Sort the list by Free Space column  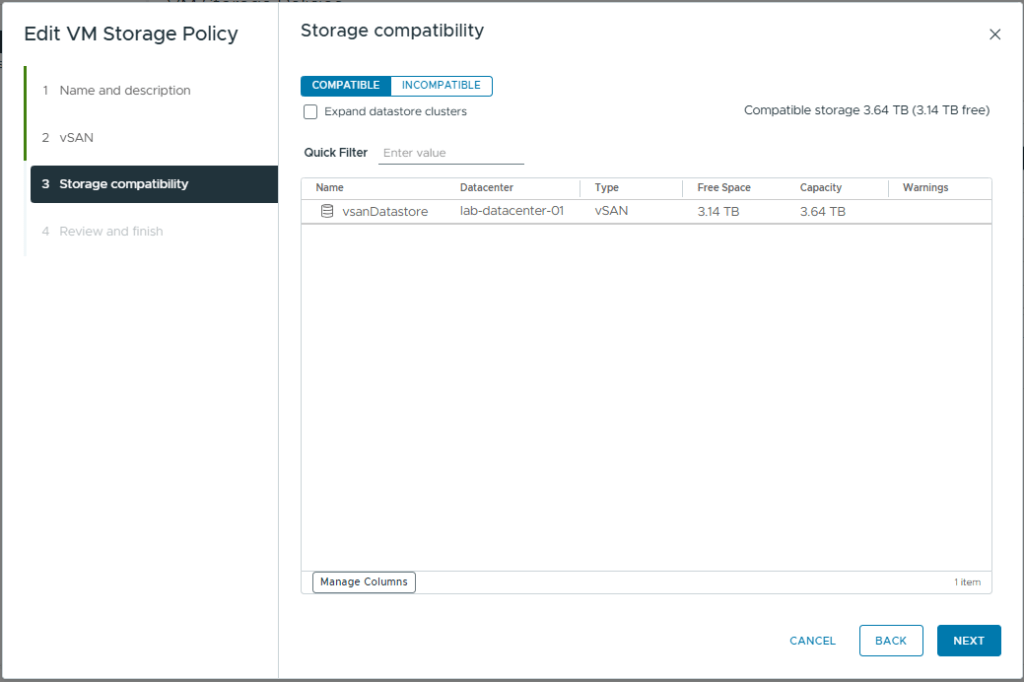[724, 188]
